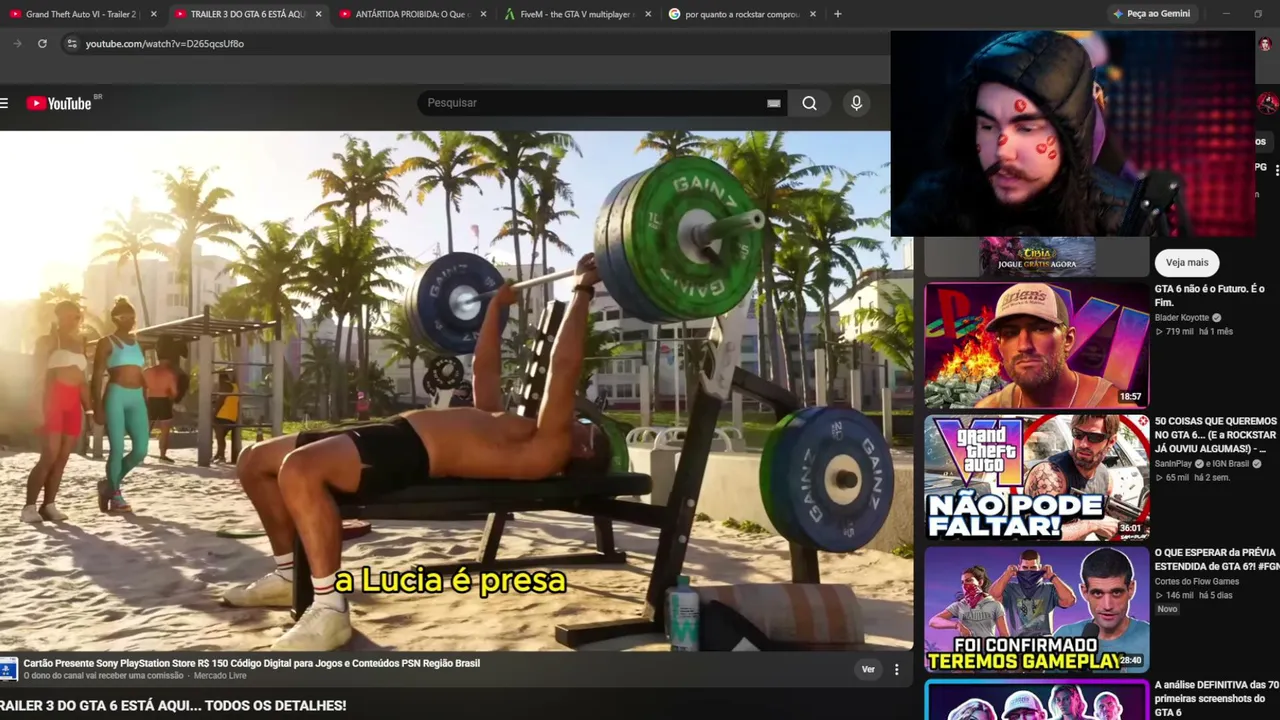Open 'GTA 6 não é o Futuro. É o Fim.' video title
The height and width of the screenshot is (720, 1280).
click(x=1210, y=296)
